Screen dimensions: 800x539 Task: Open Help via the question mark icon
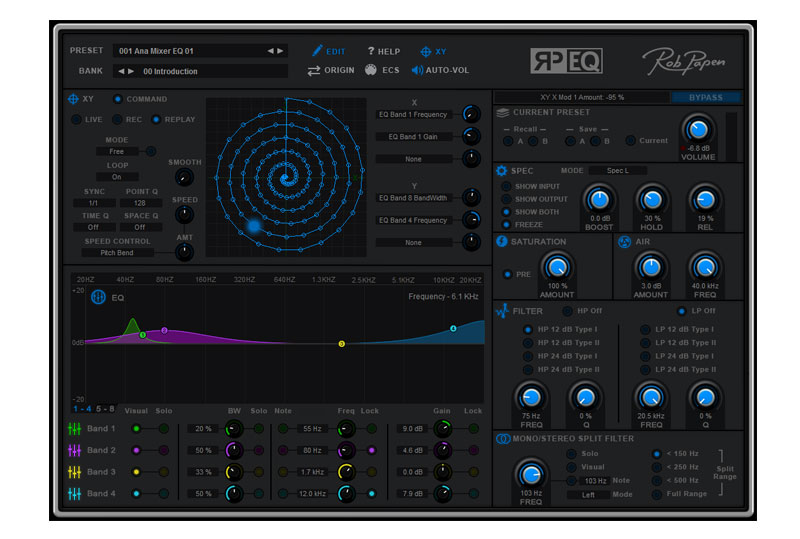click(371, 51)
